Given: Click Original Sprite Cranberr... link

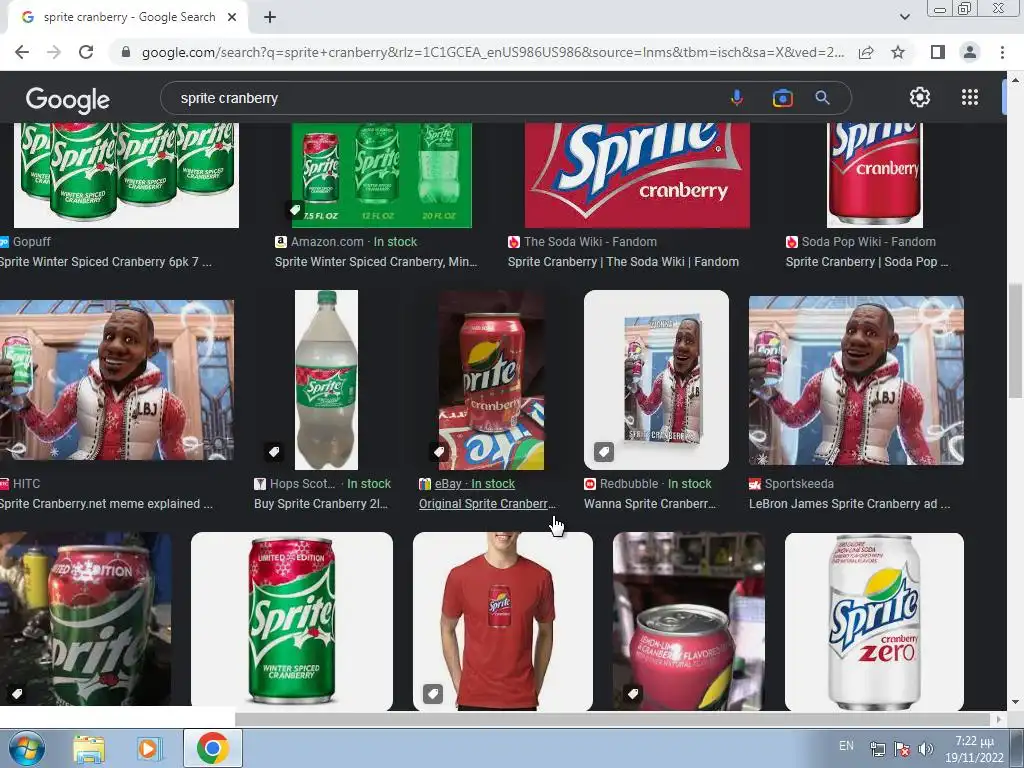Looking at the screenshot, I should pyautogui.click(x=487, y=504).
